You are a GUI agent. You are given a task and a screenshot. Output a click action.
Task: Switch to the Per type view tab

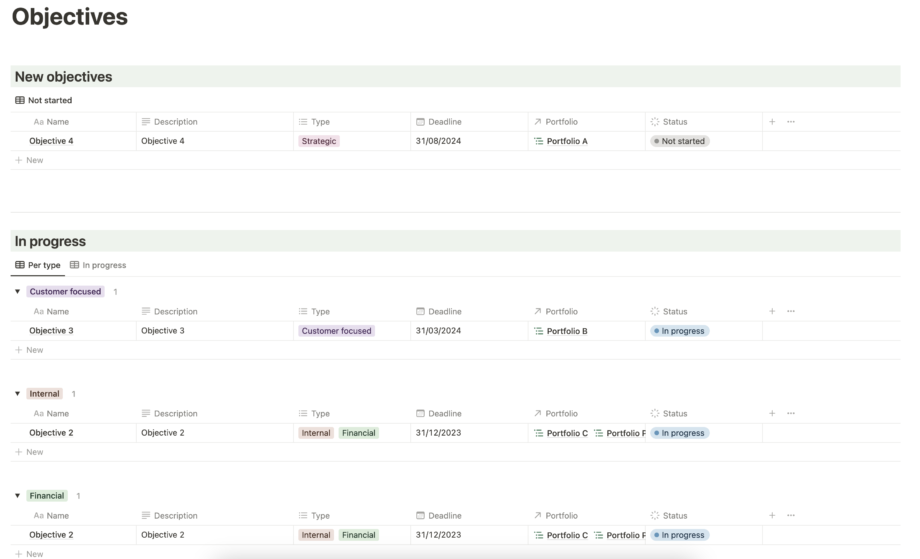click(37, 265)
